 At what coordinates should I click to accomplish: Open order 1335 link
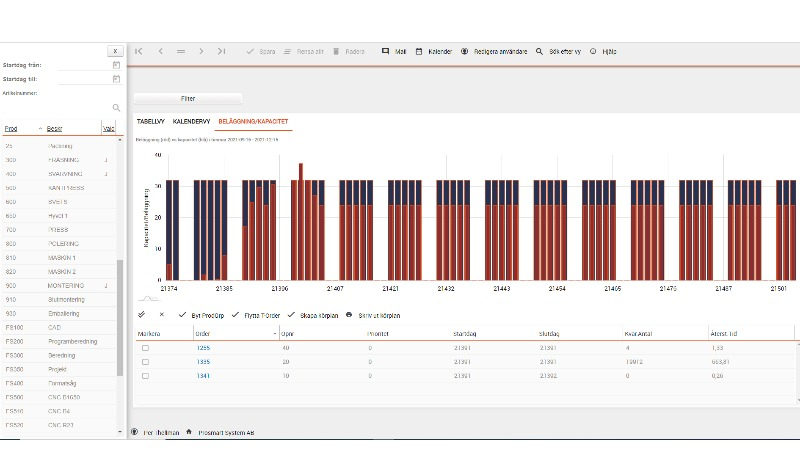203,362
